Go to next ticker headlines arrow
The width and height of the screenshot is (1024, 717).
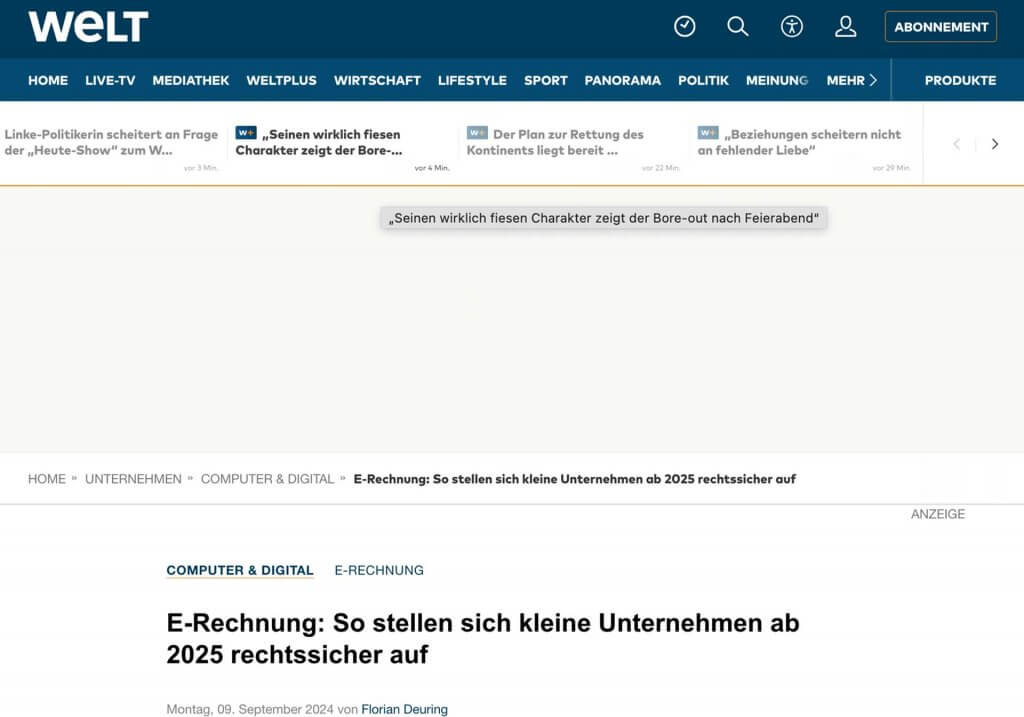tap(994, 144)
